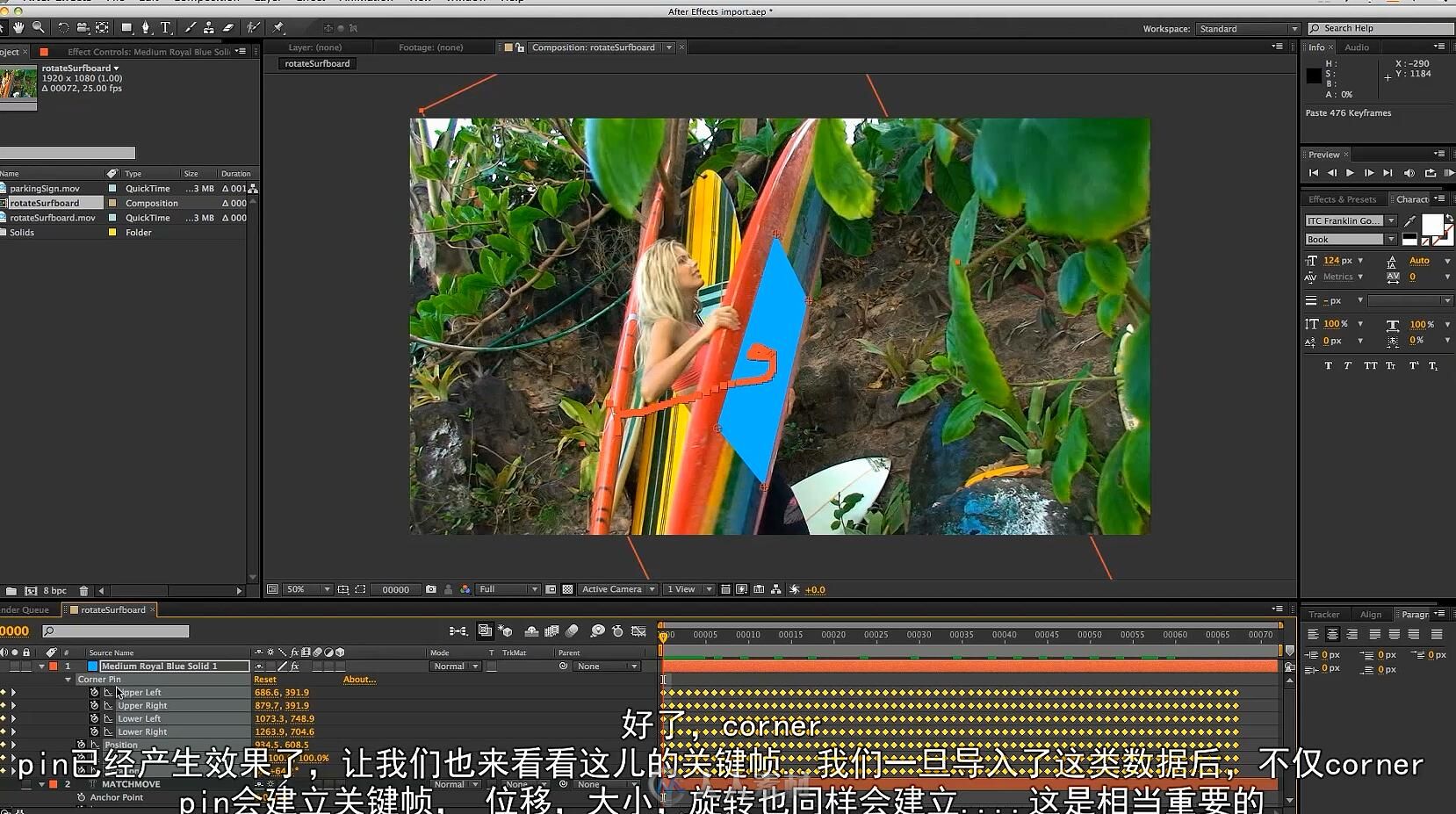Play the preview
This screenshot has width=1456, height=814.
[x=1350, y=173]
